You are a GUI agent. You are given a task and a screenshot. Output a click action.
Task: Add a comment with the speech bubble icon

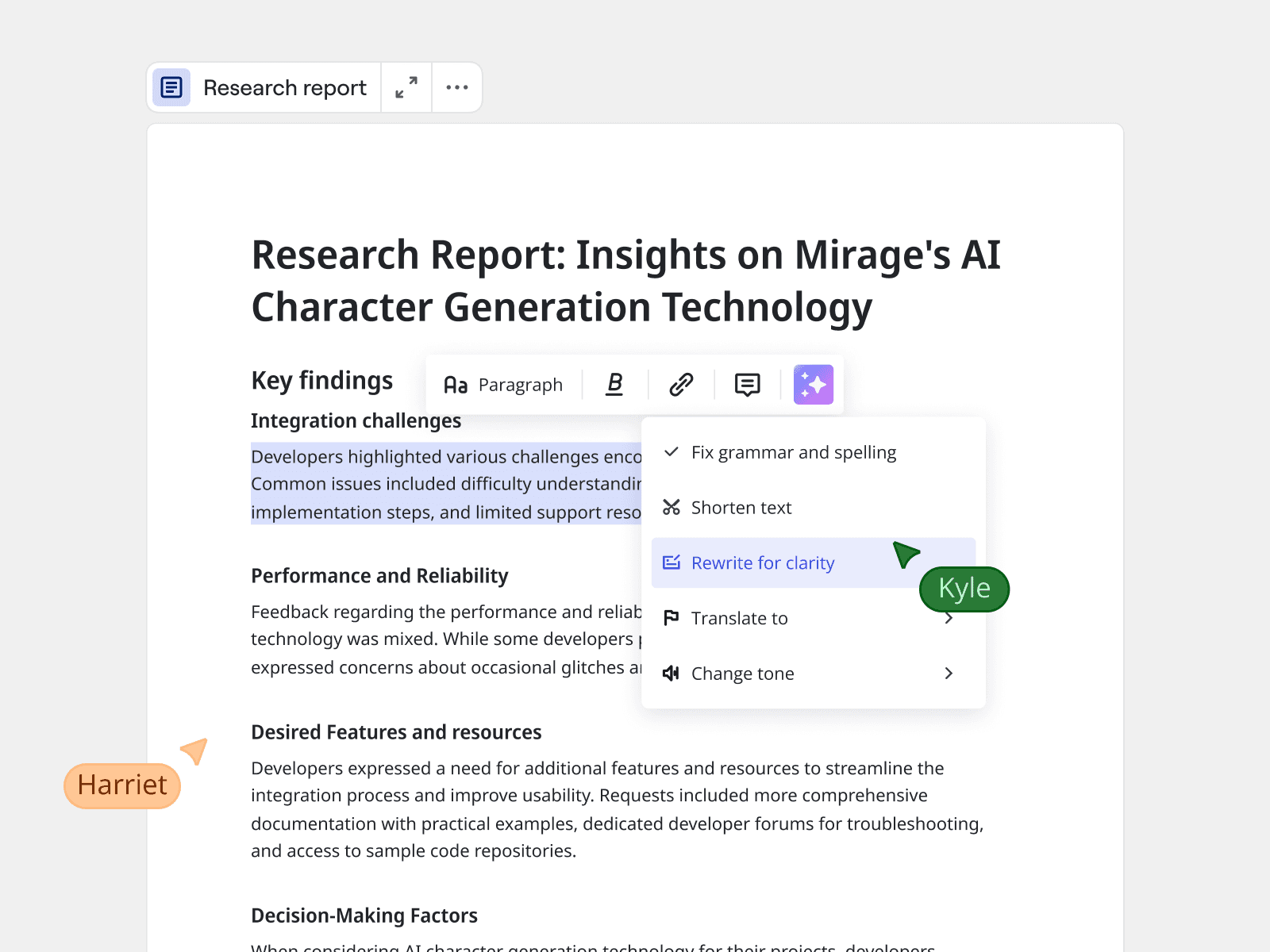pos(747,385)
